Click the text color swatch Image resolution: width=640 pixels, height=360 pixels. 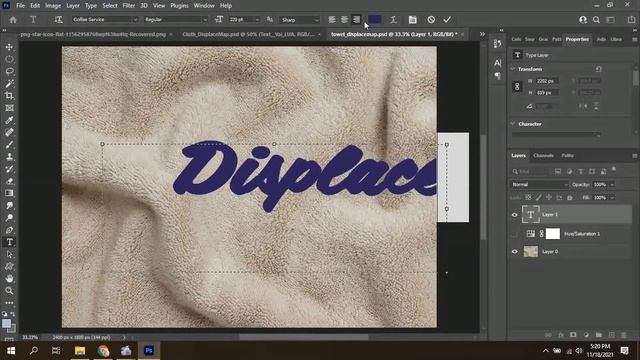pyautogui.click(x=374, y=20)
